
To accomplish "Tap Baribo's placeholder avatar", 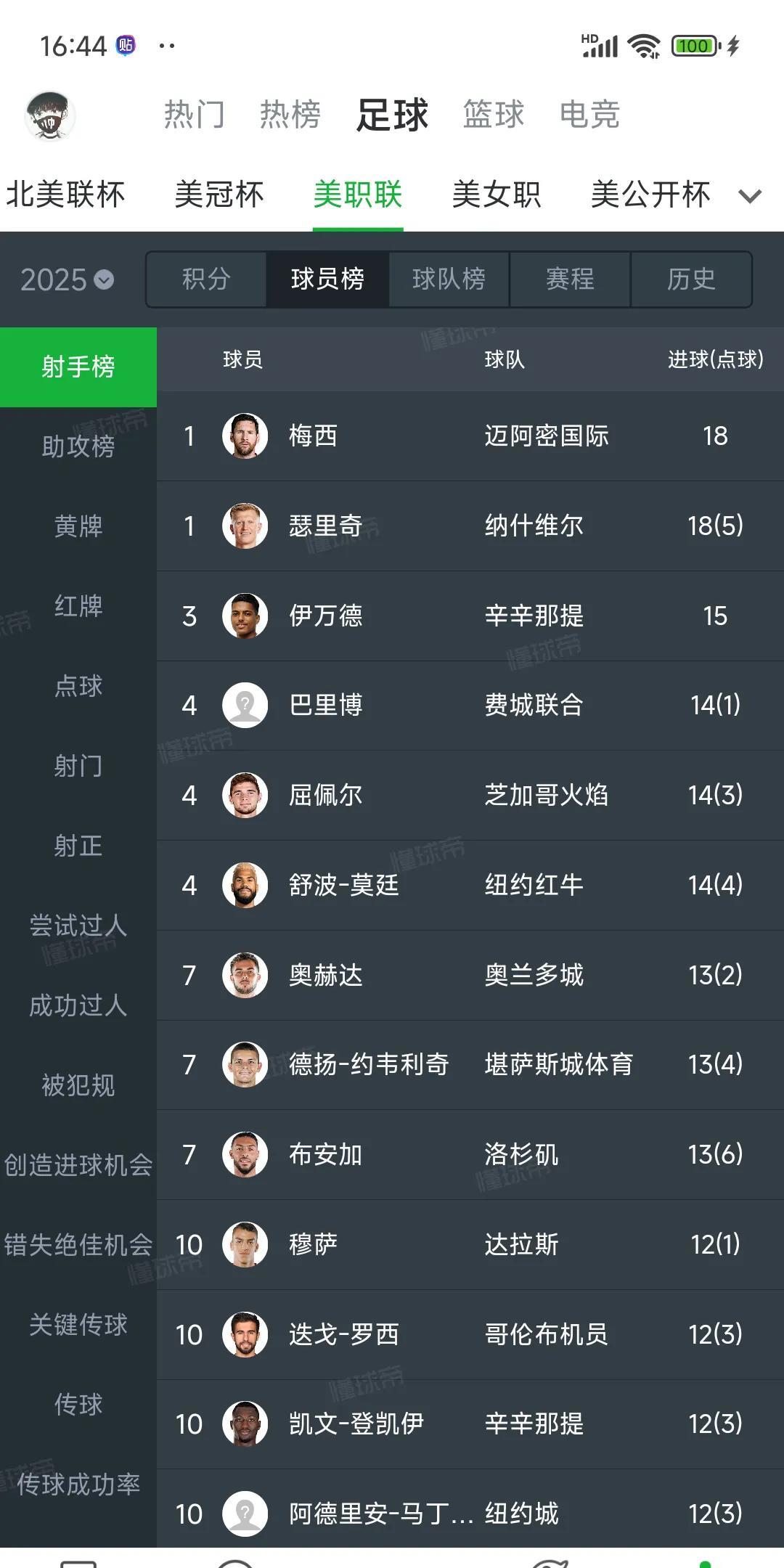I will click(x=245, y=705).
